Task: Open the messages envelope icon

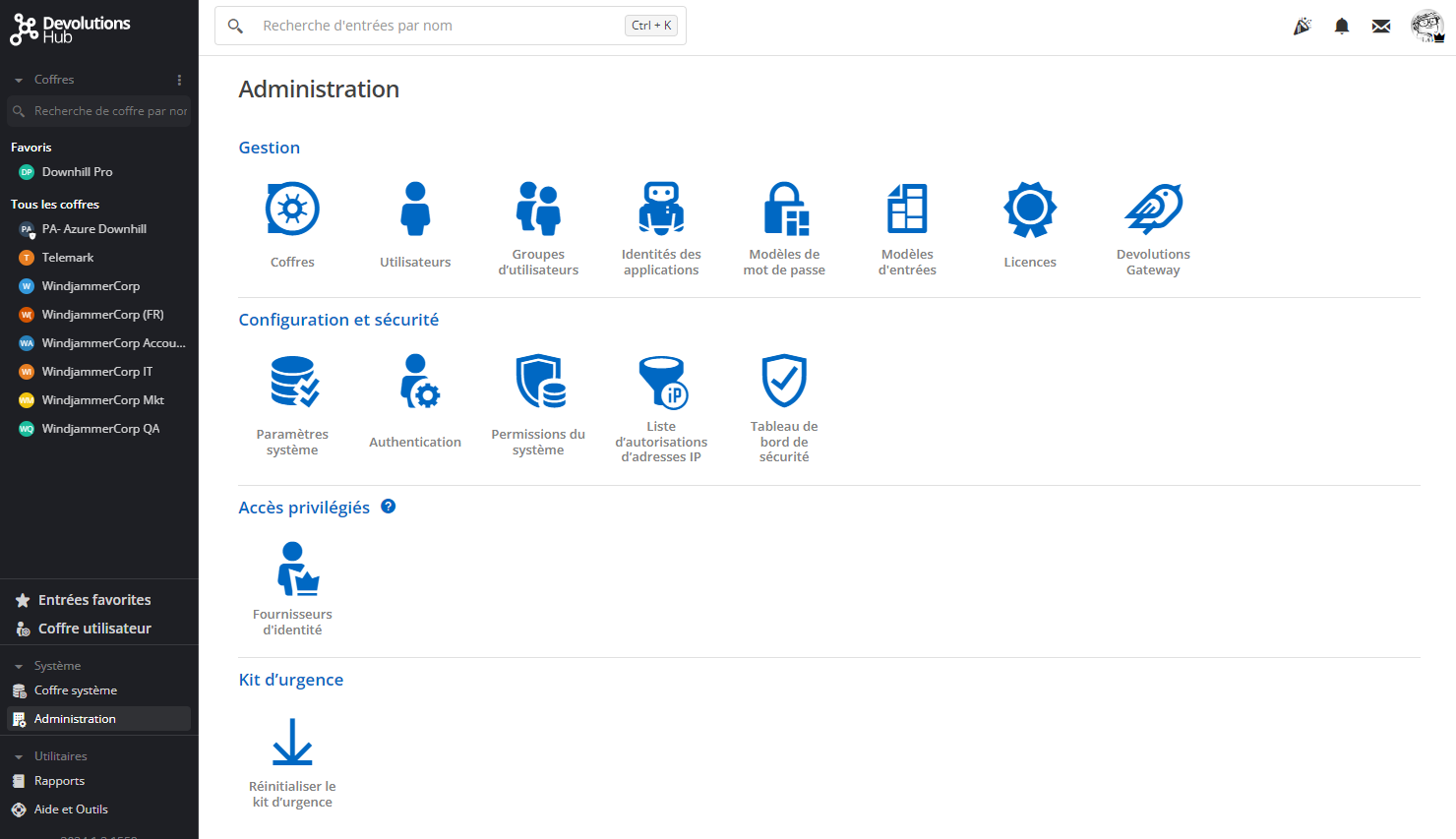Action: 1381,26
